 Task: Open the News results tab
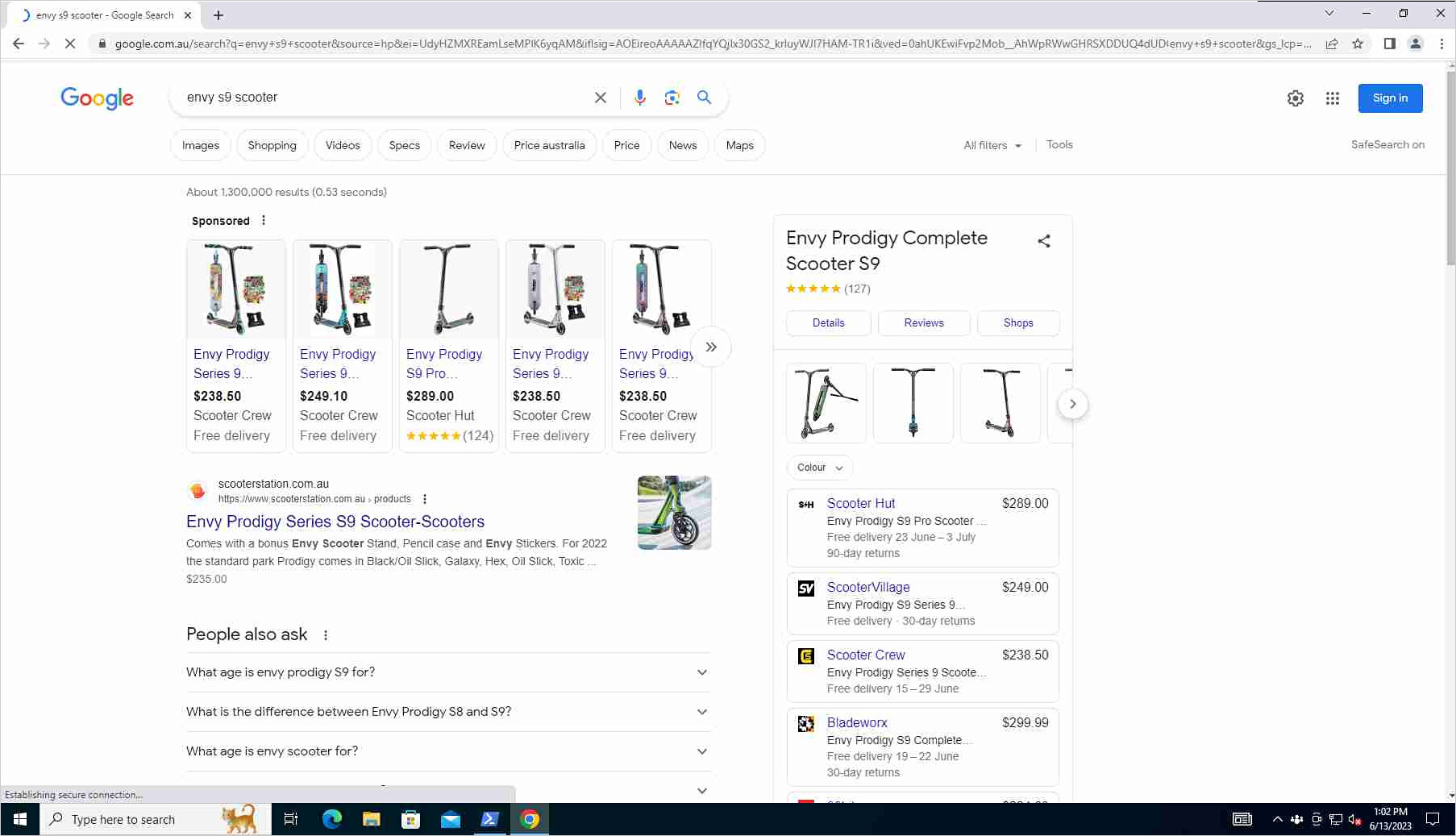click(x=683, y=145)
